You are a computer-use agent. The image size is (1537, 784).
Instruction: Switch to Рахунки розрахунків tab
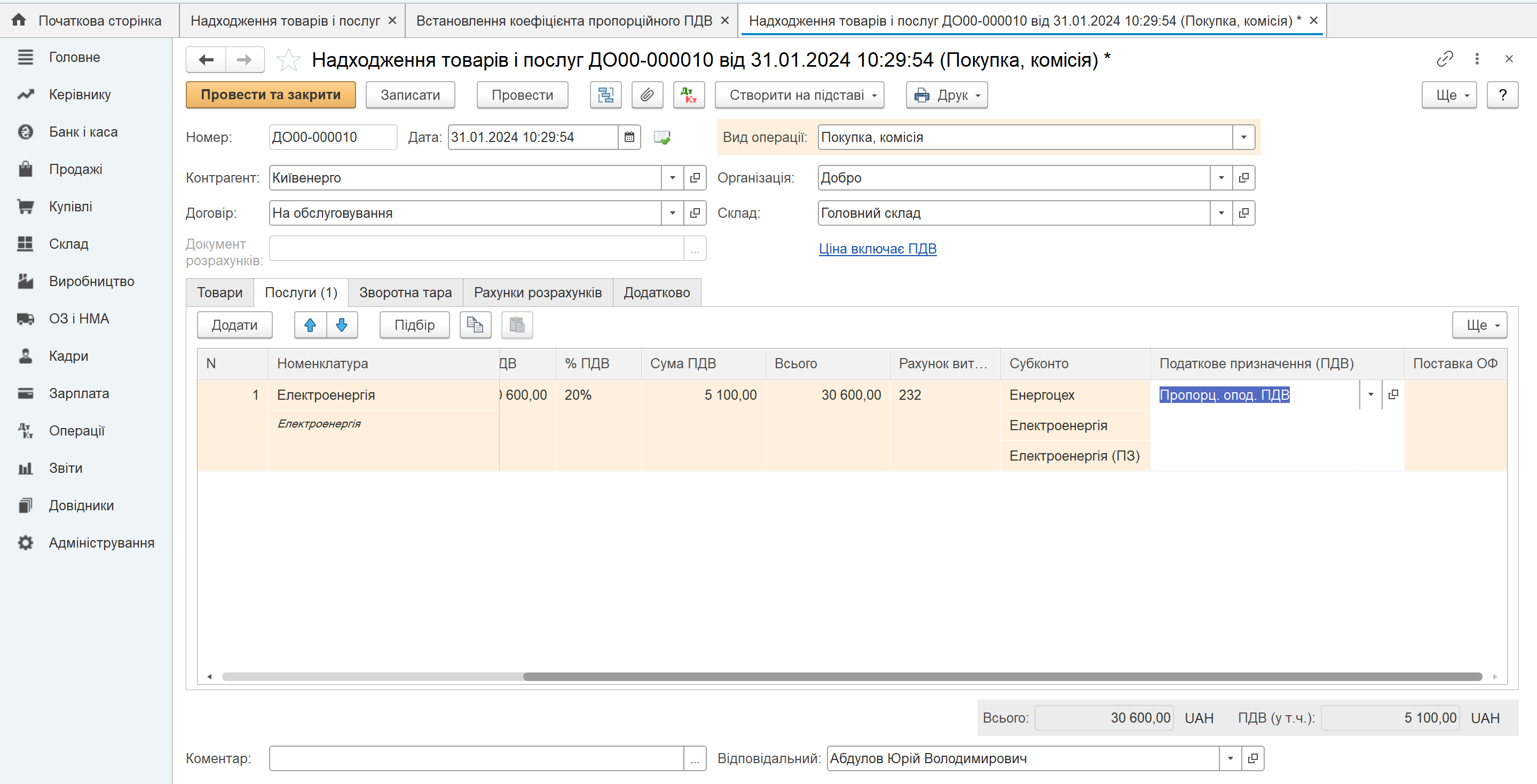click(x=538, y=292)
